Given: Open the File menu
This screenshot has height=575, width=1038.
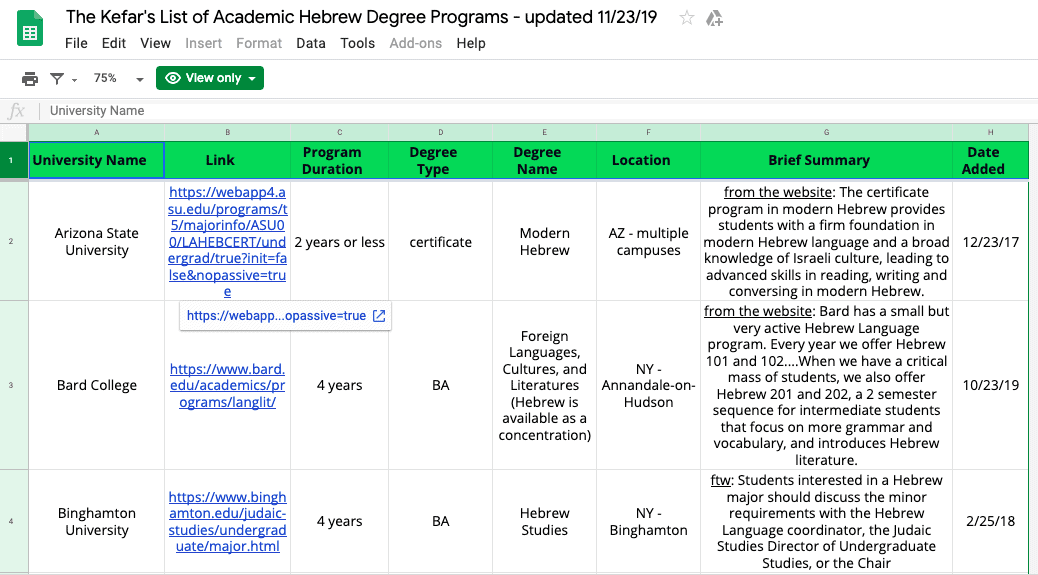Looking at the screenshot, I should pyautogui.click(x=76, y=43).
